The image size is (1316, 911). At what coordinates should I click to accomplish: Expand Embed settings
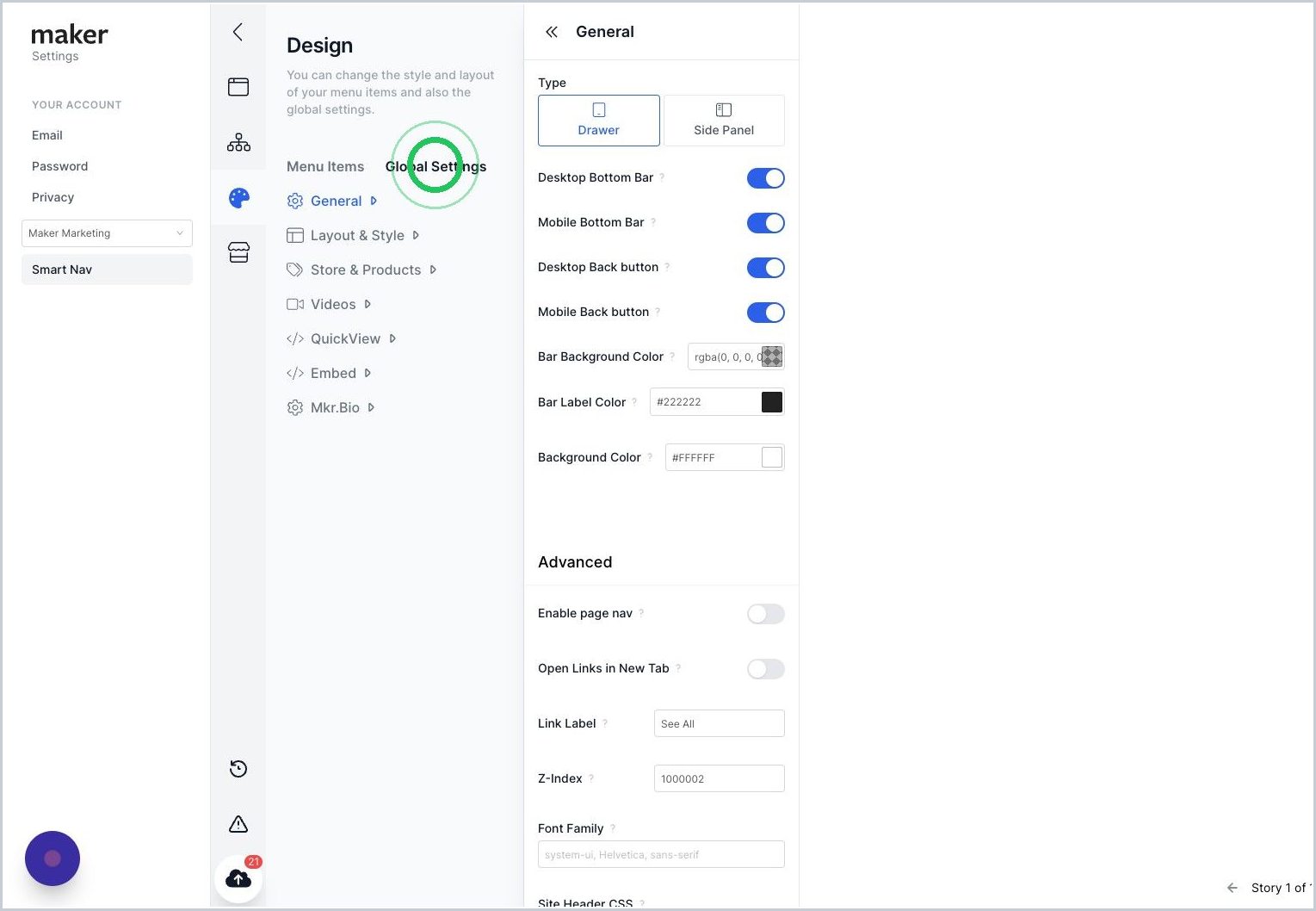(x=329, y=373)
